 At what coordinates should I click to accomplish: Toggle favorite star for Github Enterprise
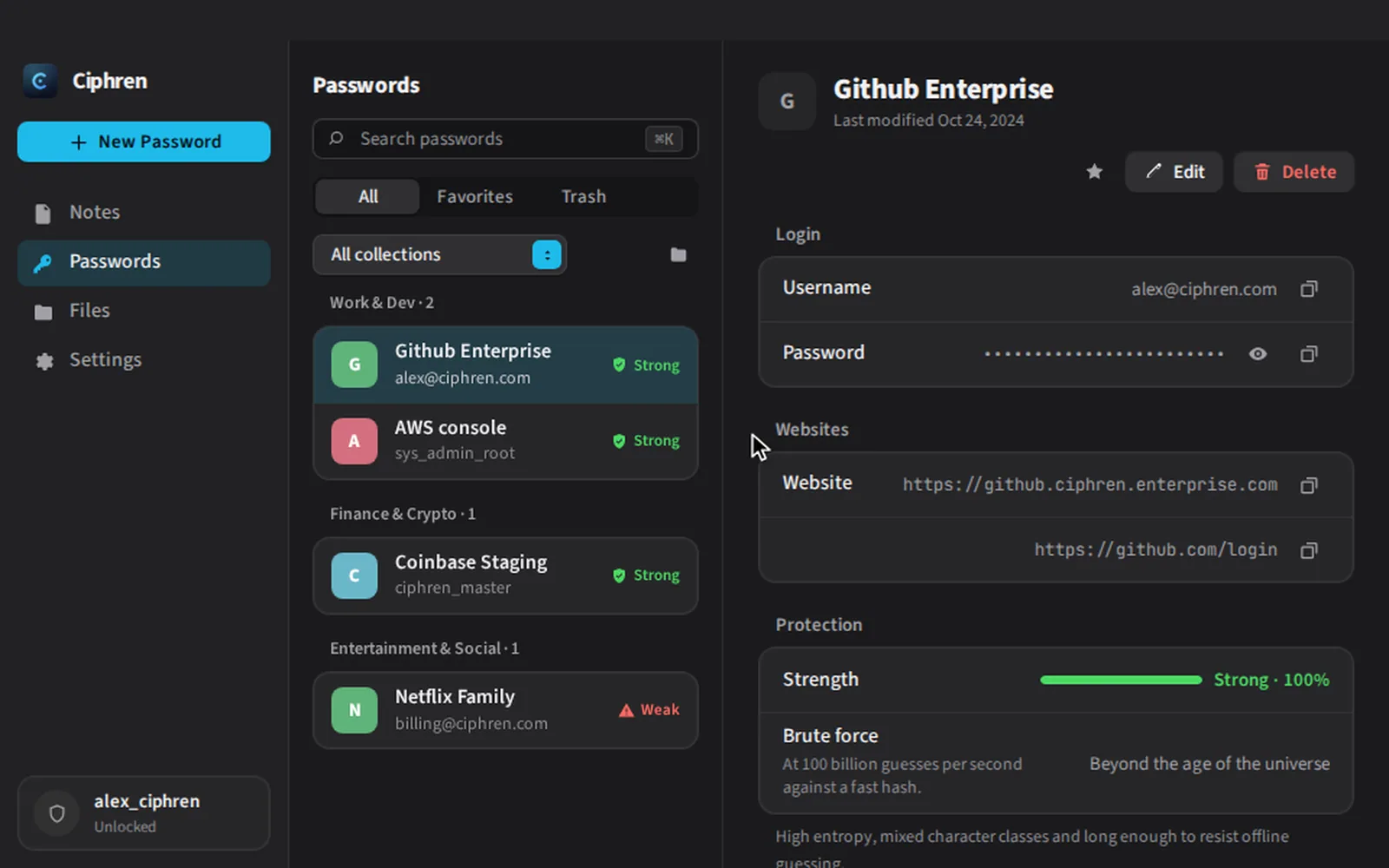[1094, 172]
